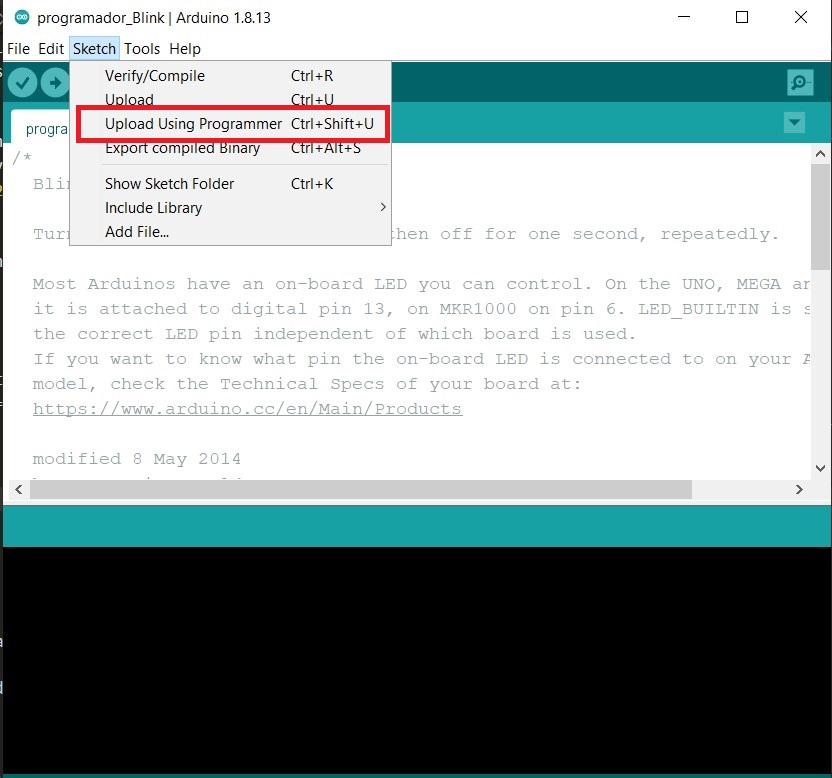Close the Arduino window
This screenshot has width=832, height=778.
coord(801,18)
